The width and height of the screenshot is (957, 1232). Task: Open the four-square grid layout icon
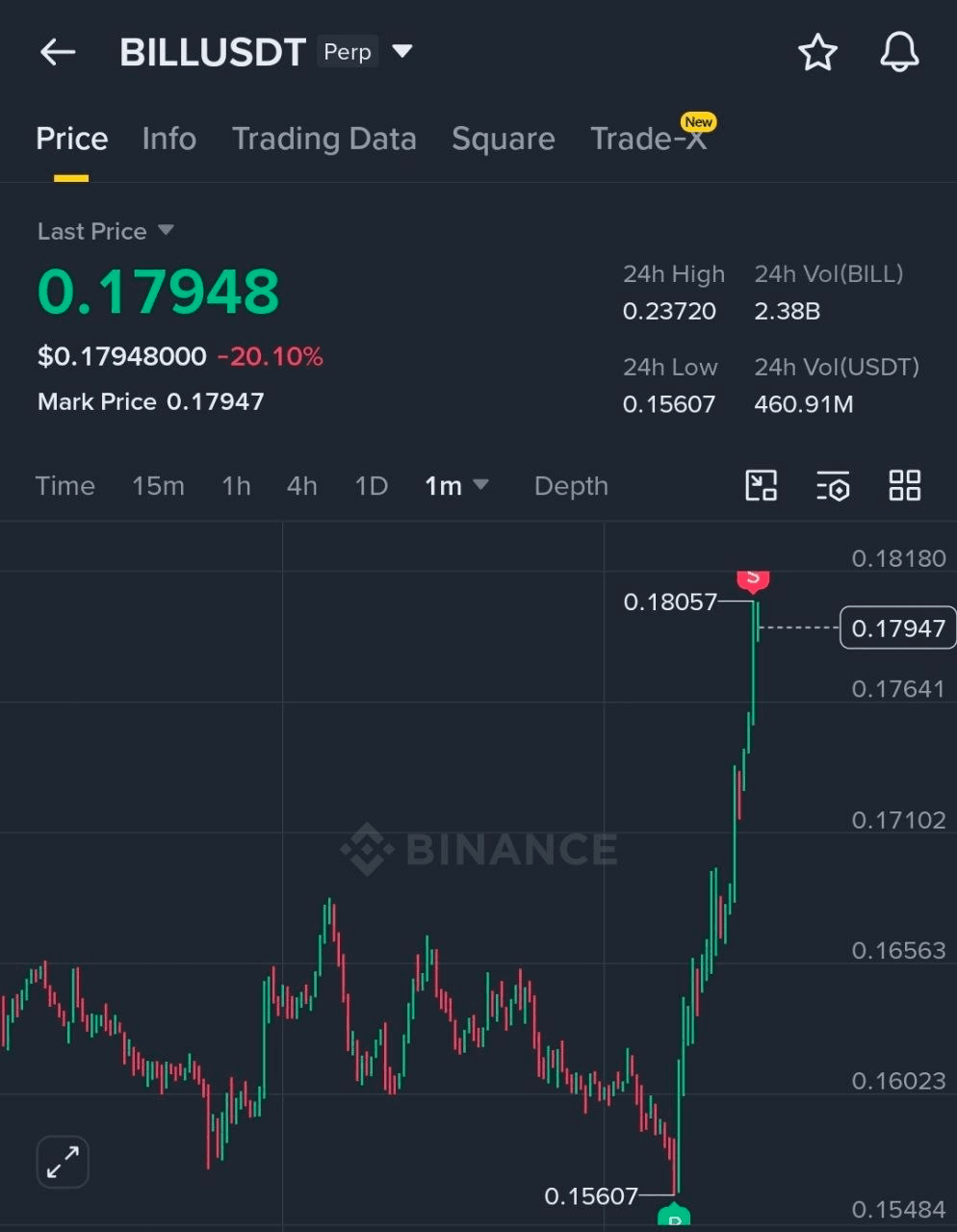[x=905, y=485]
